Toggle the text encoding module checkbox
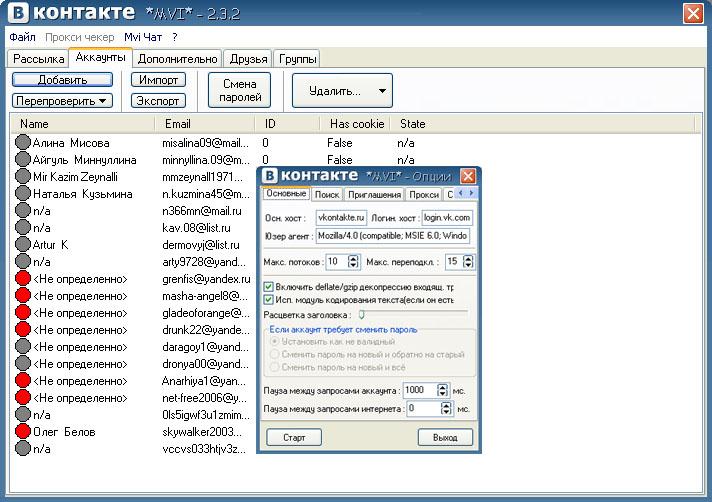Screen dimensions: 712x502 click(x=268, y=300)
